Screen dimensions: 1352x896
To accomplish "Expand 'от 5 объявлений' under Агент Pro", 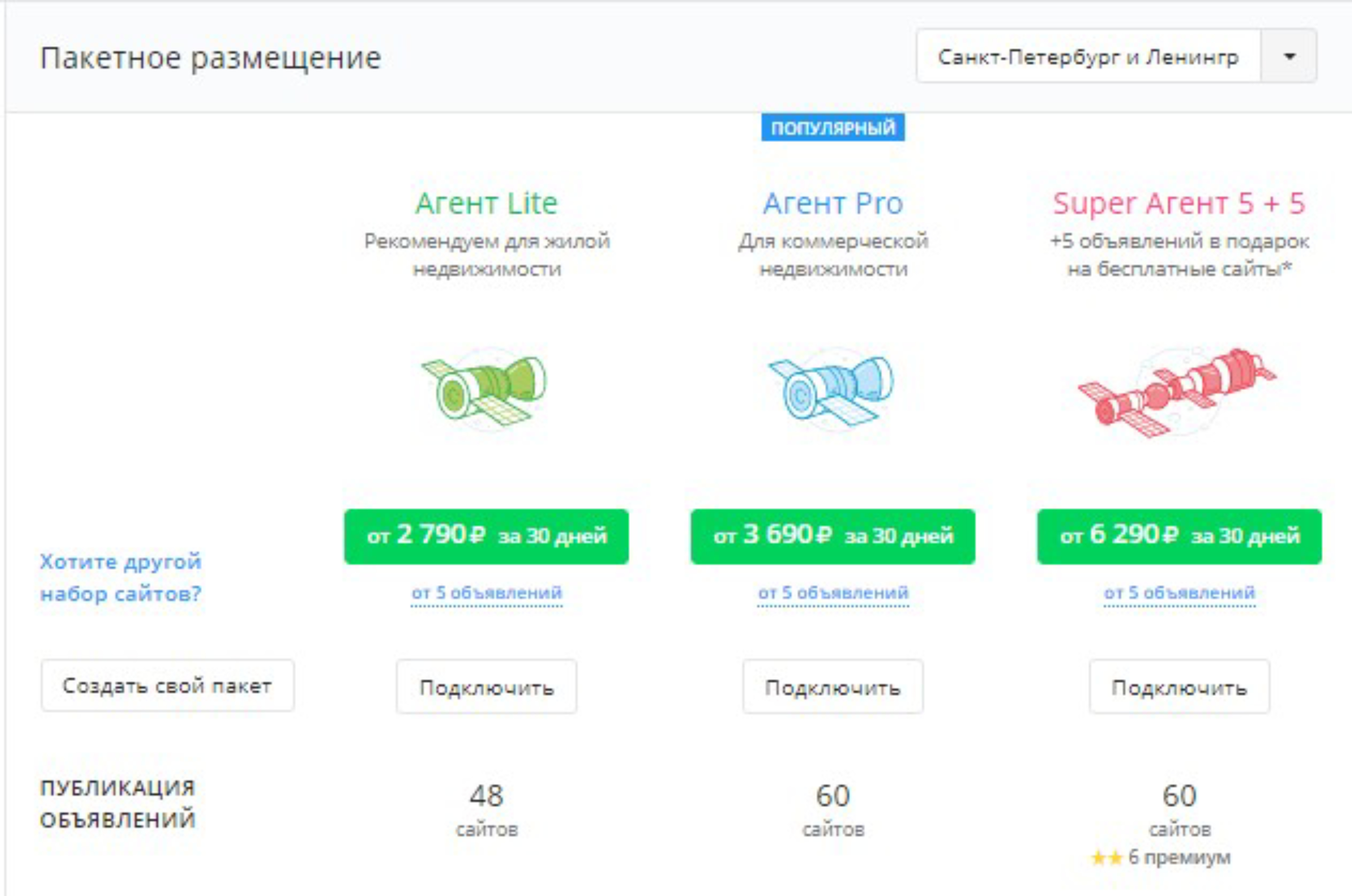I will coord(833,593).
